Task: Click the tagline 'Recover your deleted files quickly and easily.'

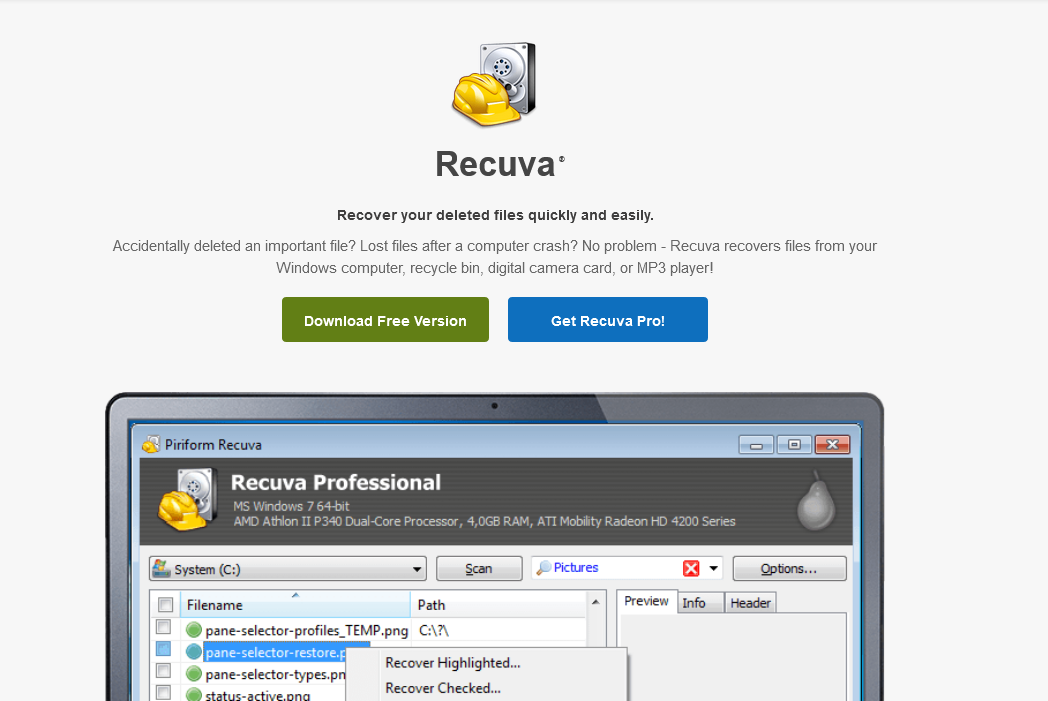Action: point(495,215)
